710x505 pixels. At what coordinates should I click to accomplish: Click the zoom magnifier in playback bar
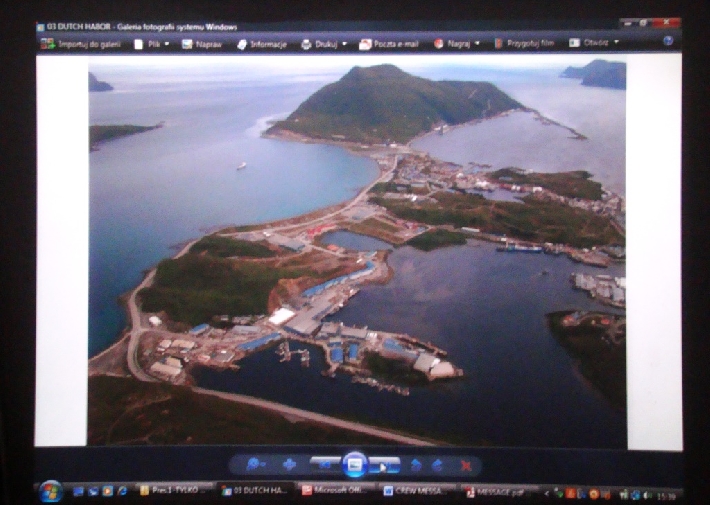[x=255, y=465]
